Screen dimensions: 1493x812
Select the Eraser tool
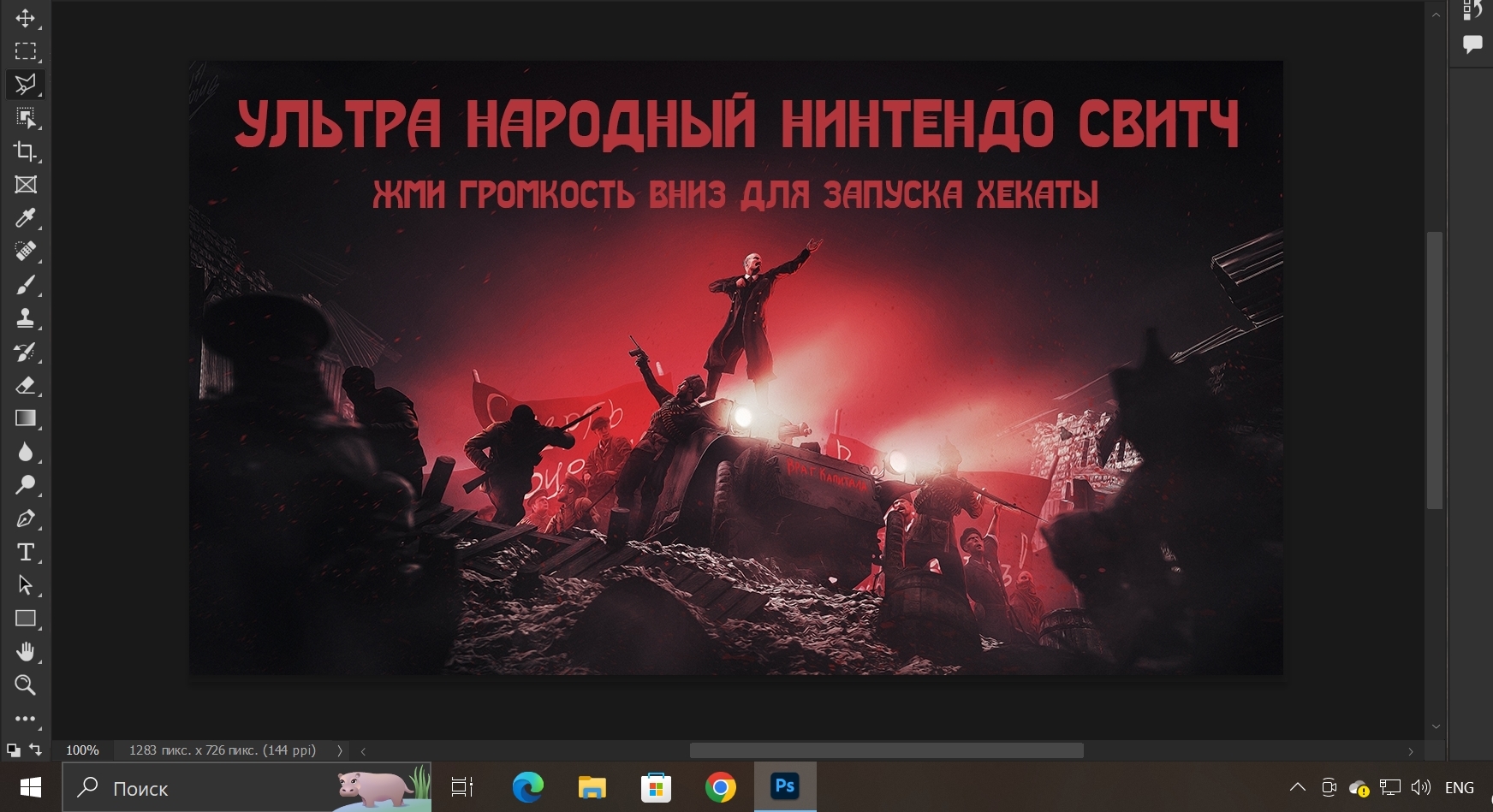click(25, 385)
